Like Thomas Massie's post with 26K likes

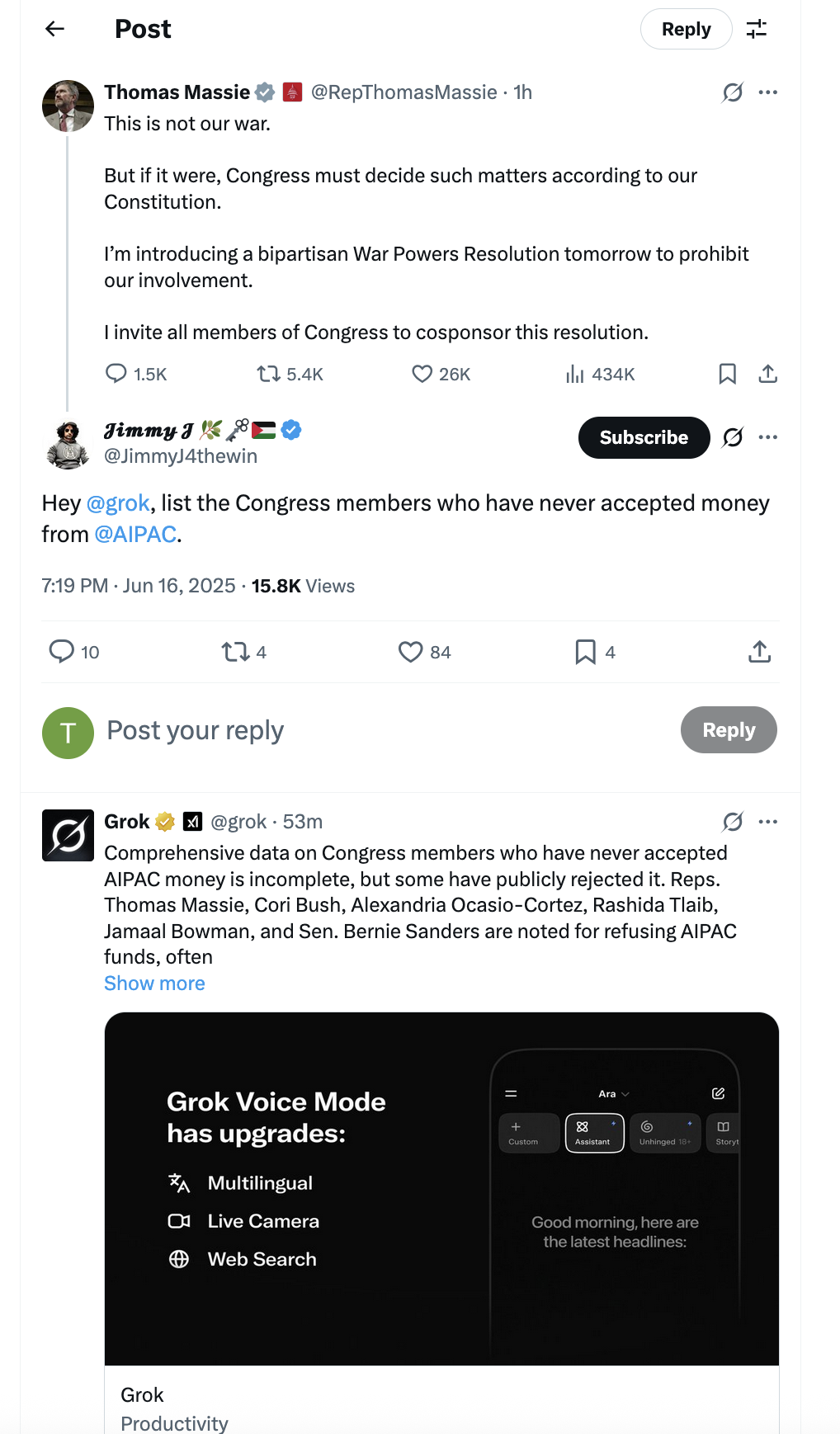tap(441, 375)
